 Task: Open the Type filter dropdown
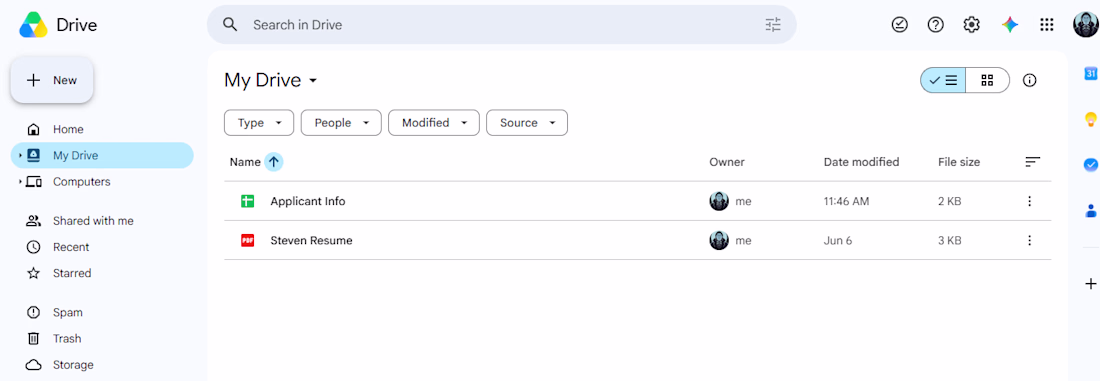coord(258,123)
